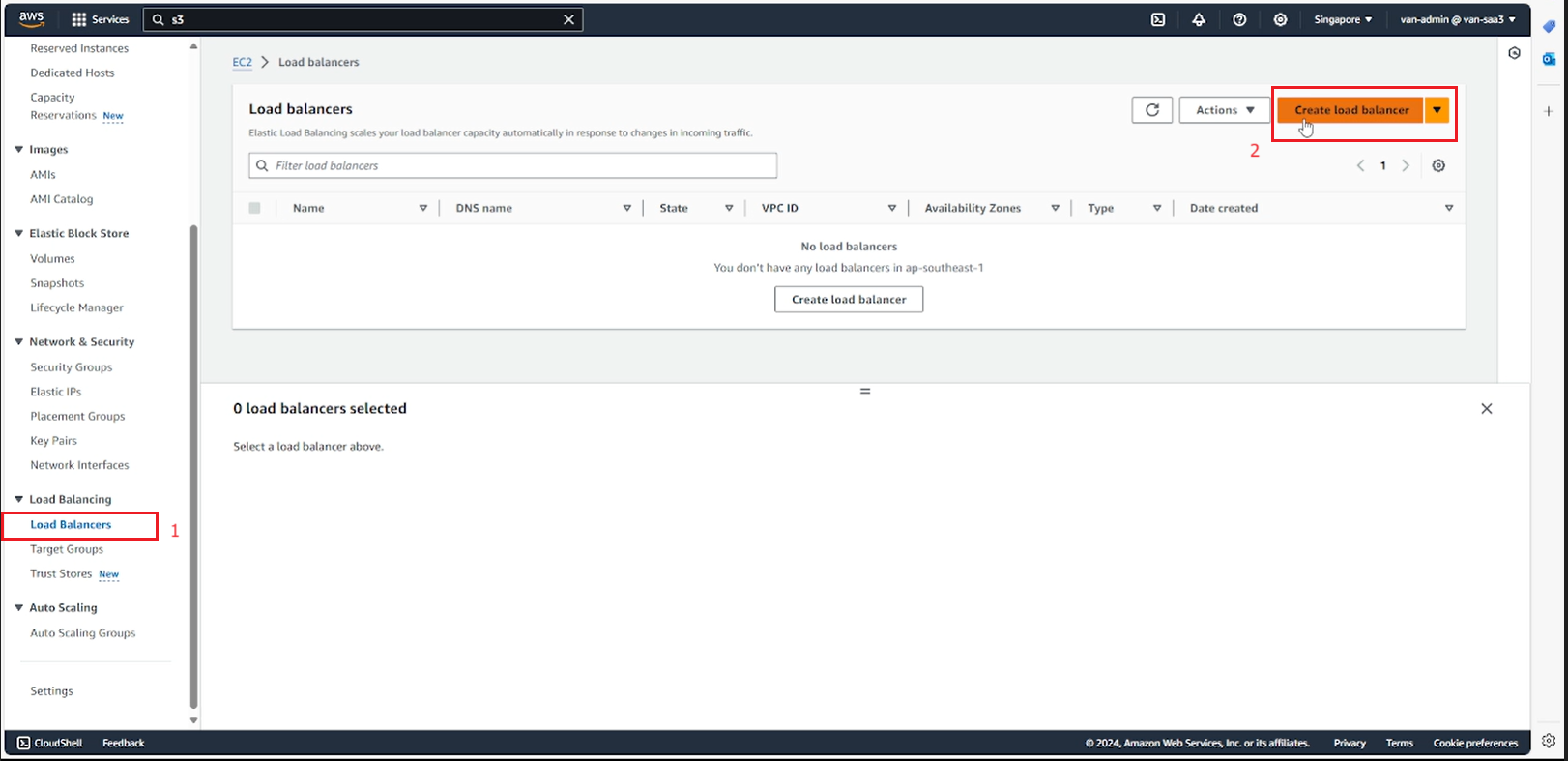This screenshot has height=761, width=1568.
Task: Open the AWS console home logo
Action: (x=32, y=19)
